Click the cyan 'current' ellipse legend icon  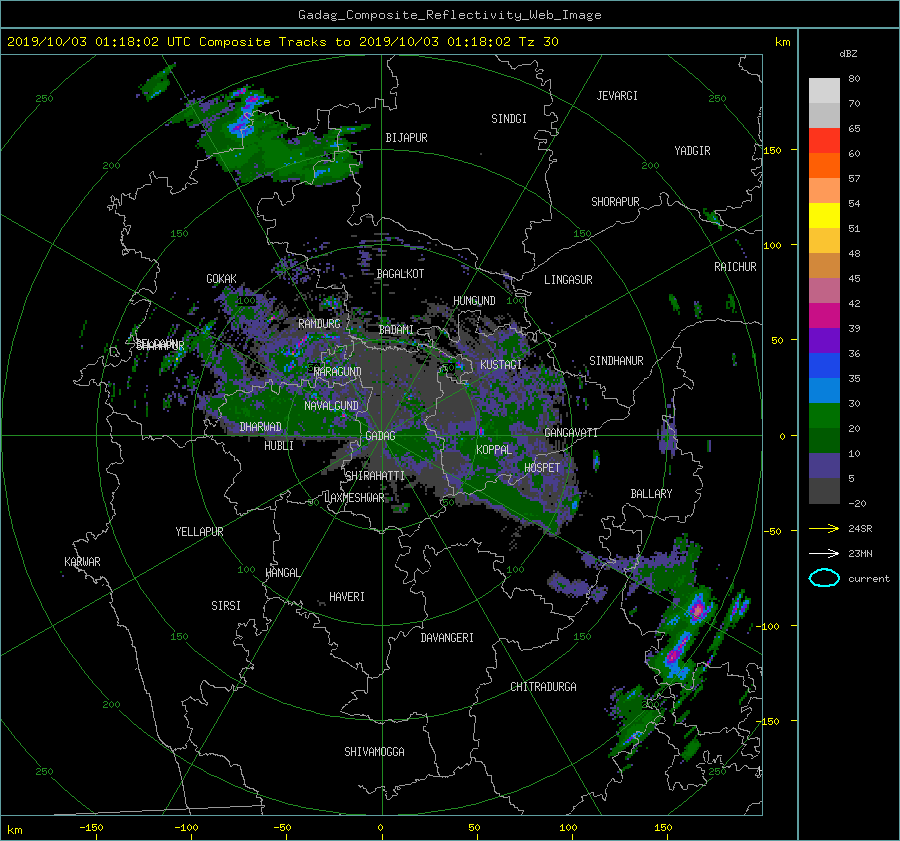824,578
